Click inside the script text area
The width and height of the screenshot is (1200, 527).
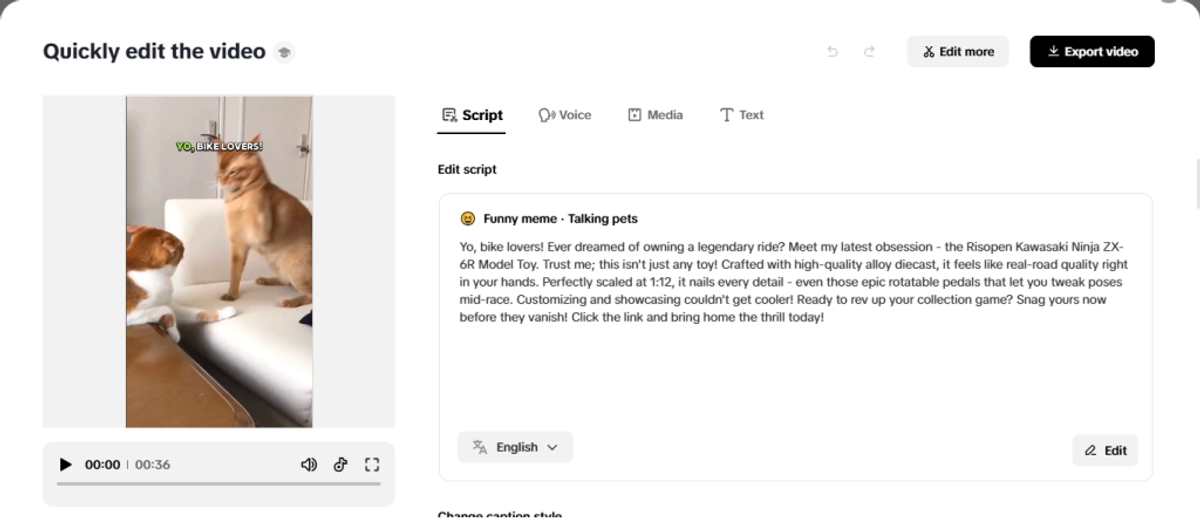pyautogui.click(x=794, y=370)
